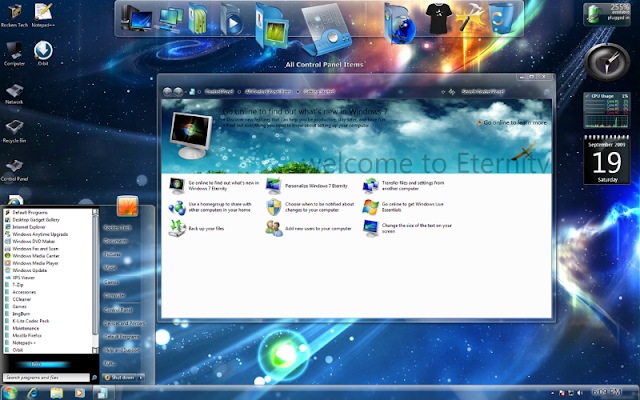This screenshot has width=640, height=400.
Task: Expand the 7-Zip folder
Action: coord(14,285)
